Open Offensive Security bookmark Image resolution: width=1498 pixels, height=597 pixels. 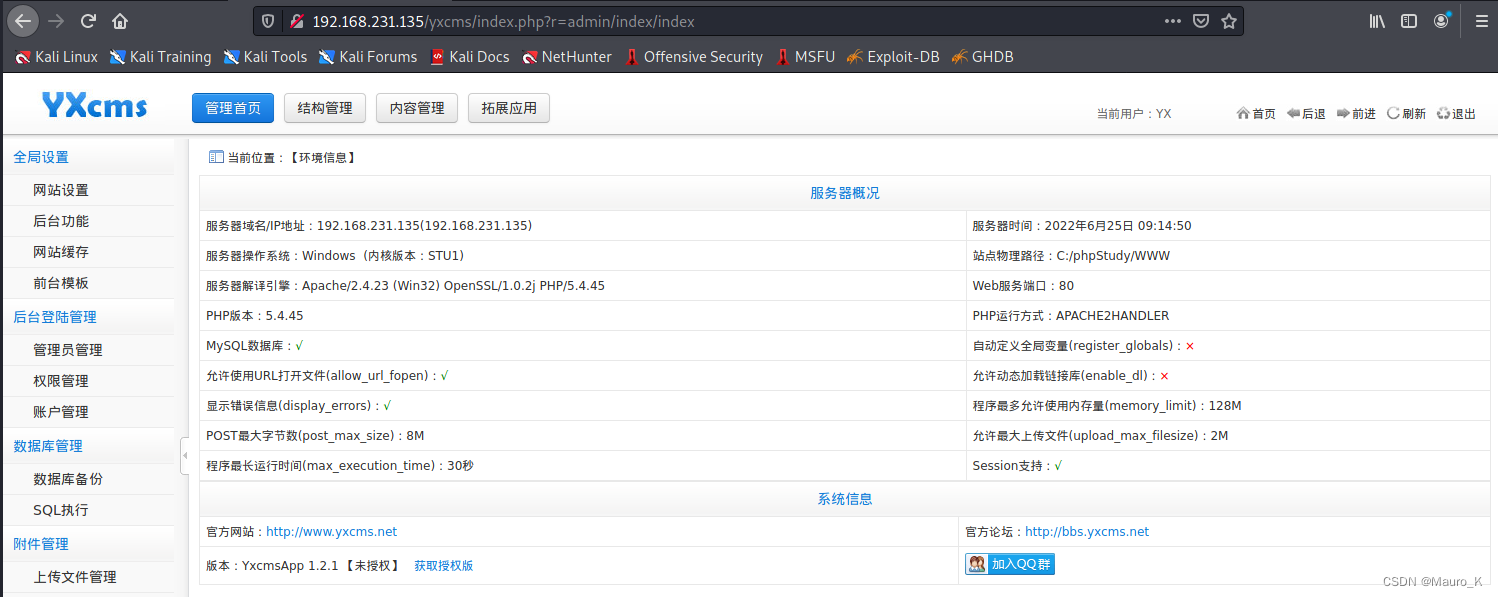tap(693, 57)
